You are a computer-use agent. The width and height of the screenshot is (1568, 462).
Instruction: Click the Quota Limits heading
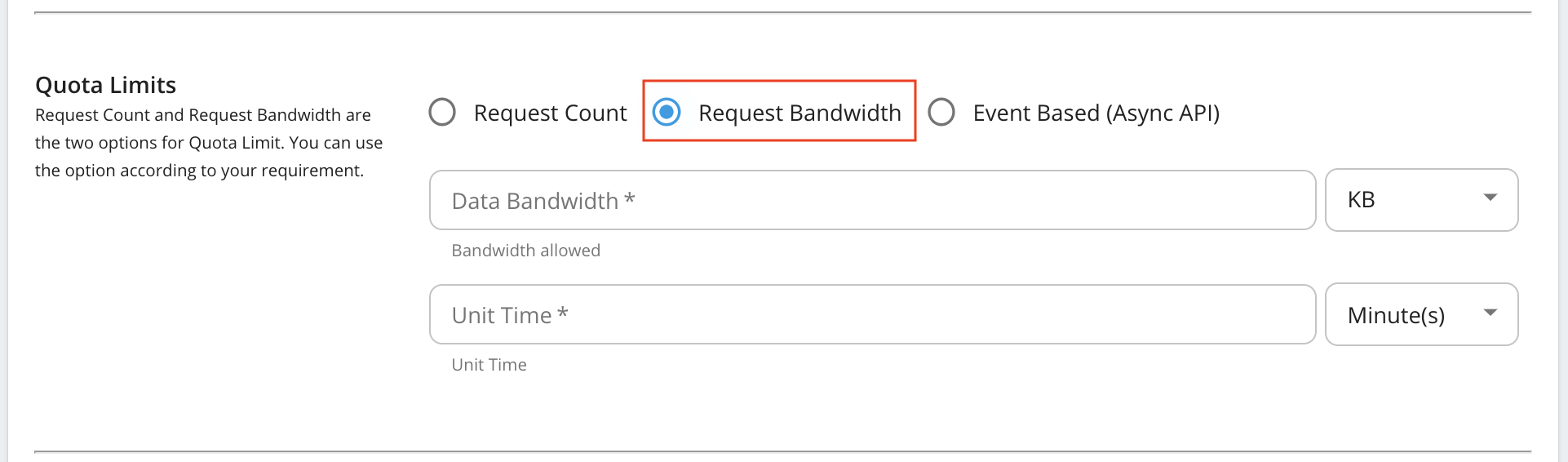click(x=105, y=85)
